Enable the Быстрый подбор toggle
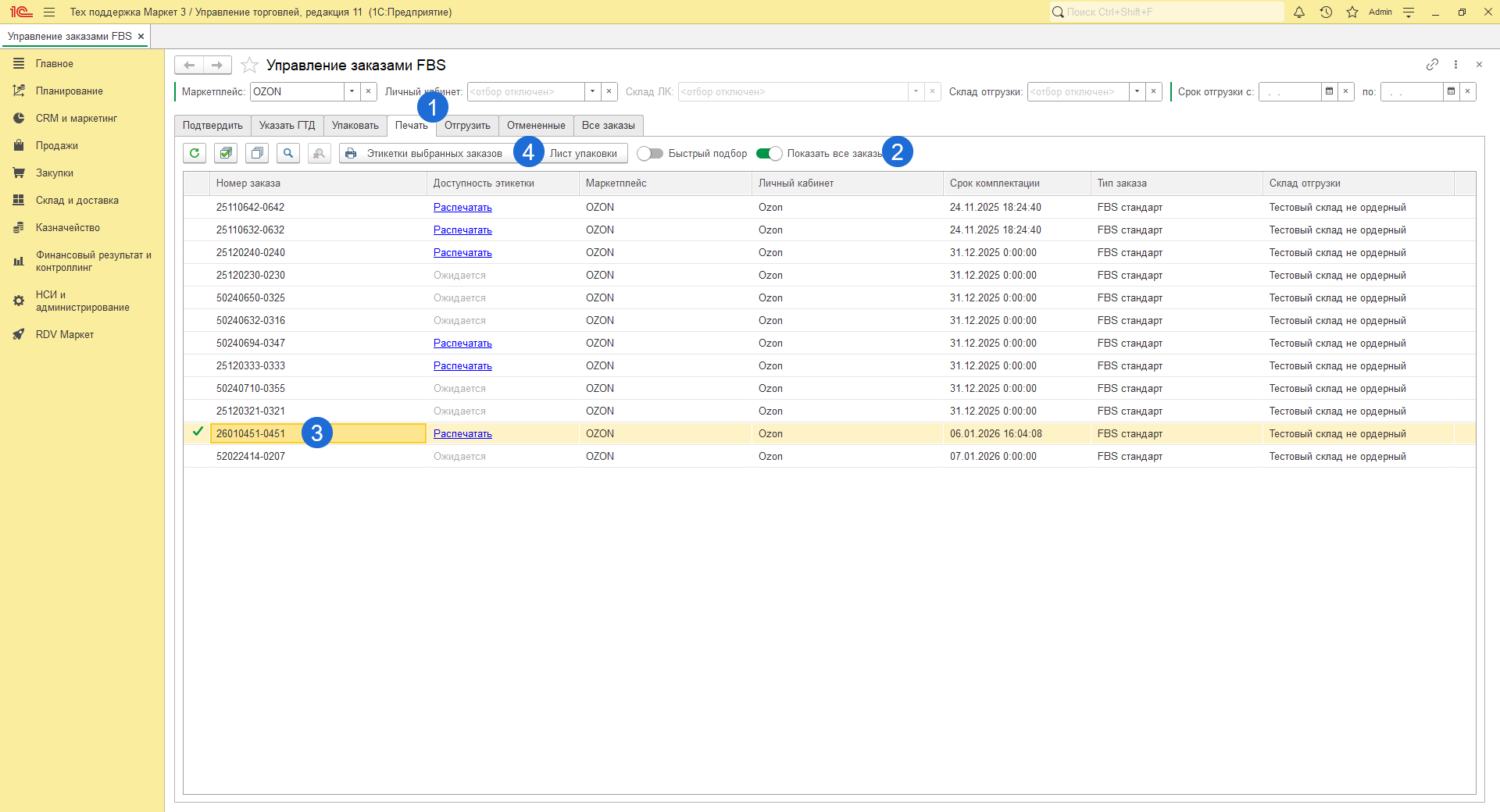Screen dimensions: 1500x812 649,154
